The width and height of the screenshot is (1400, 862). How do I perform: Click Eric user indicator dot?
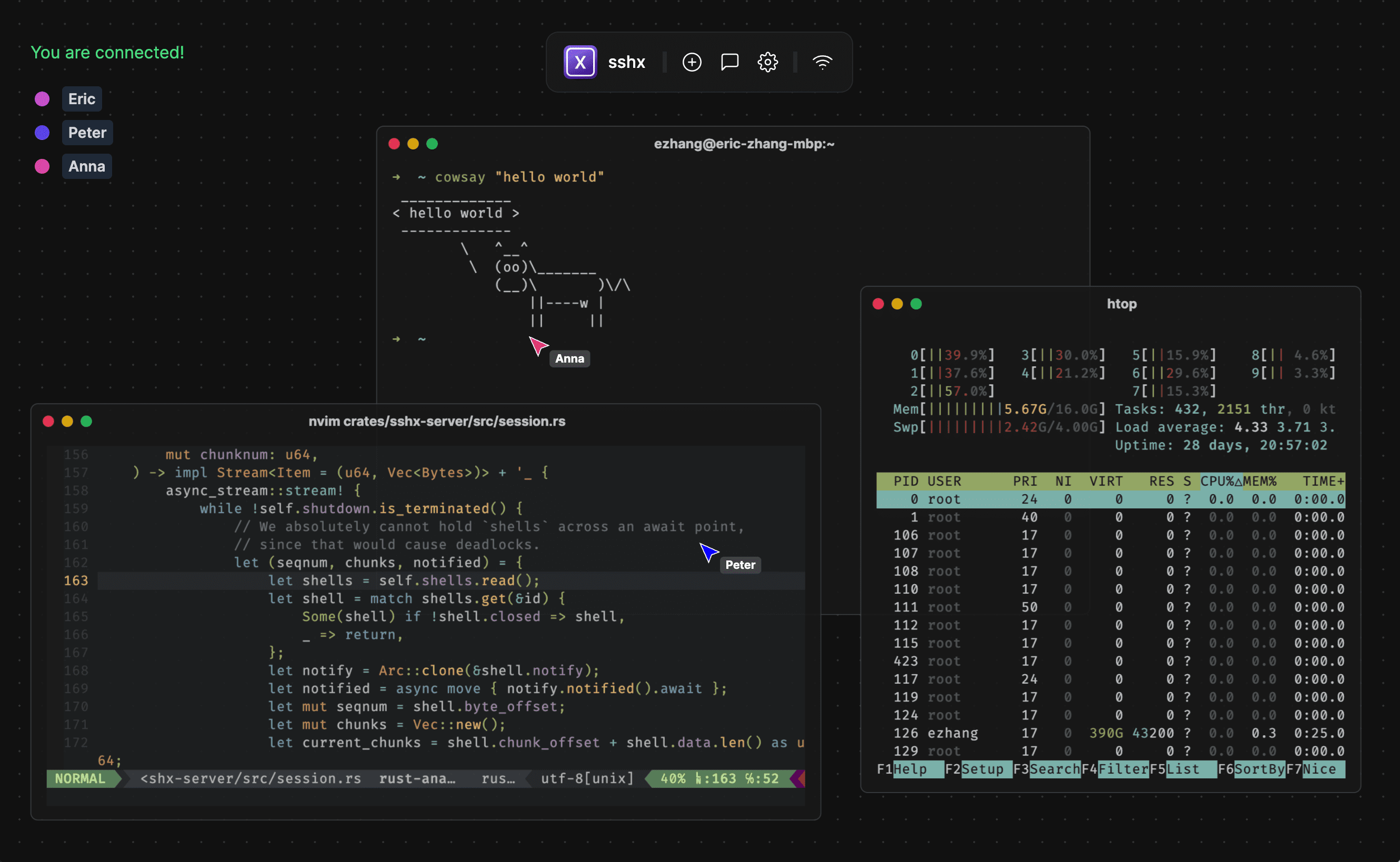(x=42, y=98)
